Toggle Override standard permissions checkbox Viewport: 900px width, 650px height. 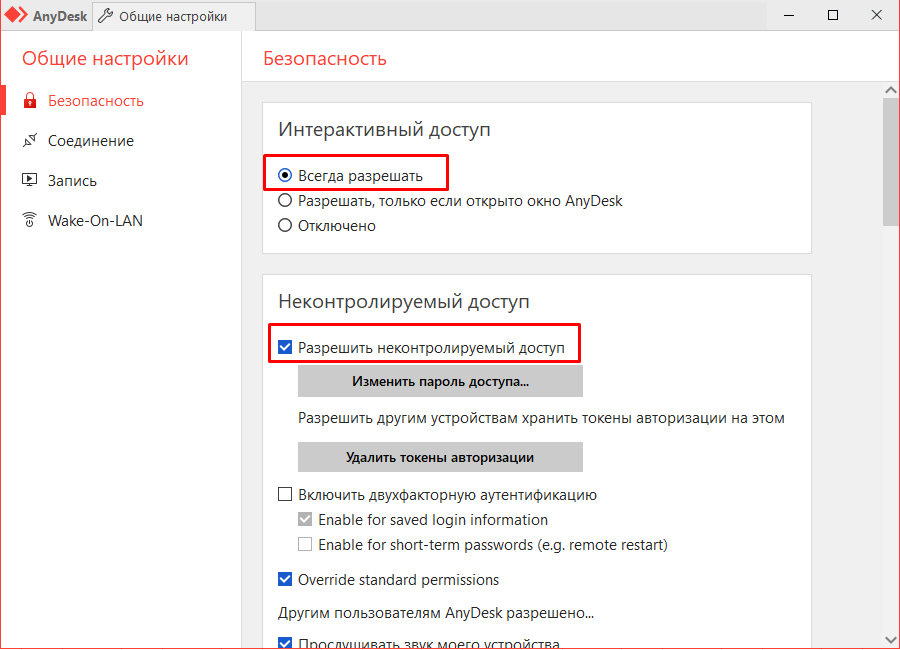click(x=285, y=579)
